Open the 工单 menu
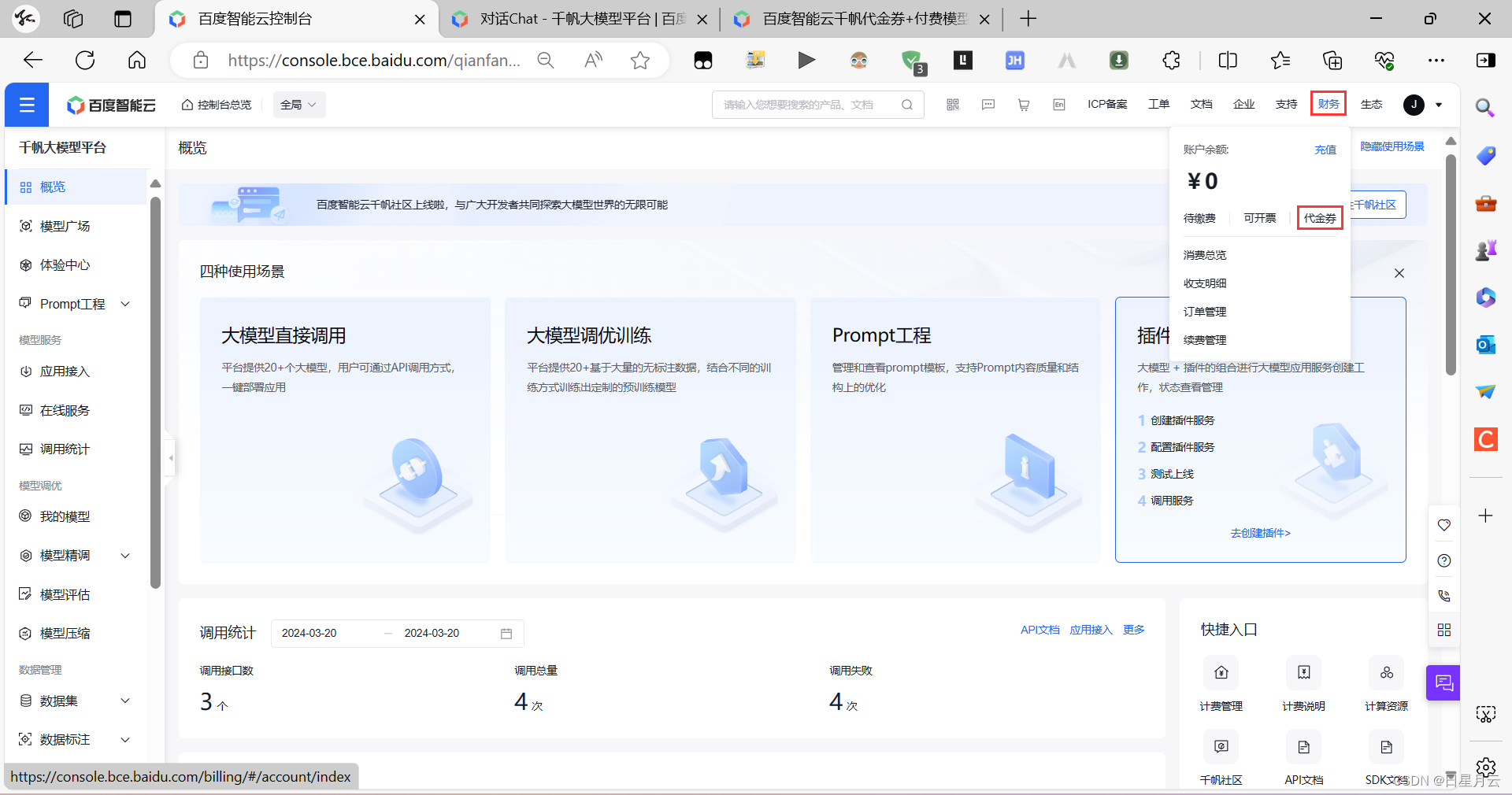This screenshot has width=1512, height=795. click(1158, 104)
